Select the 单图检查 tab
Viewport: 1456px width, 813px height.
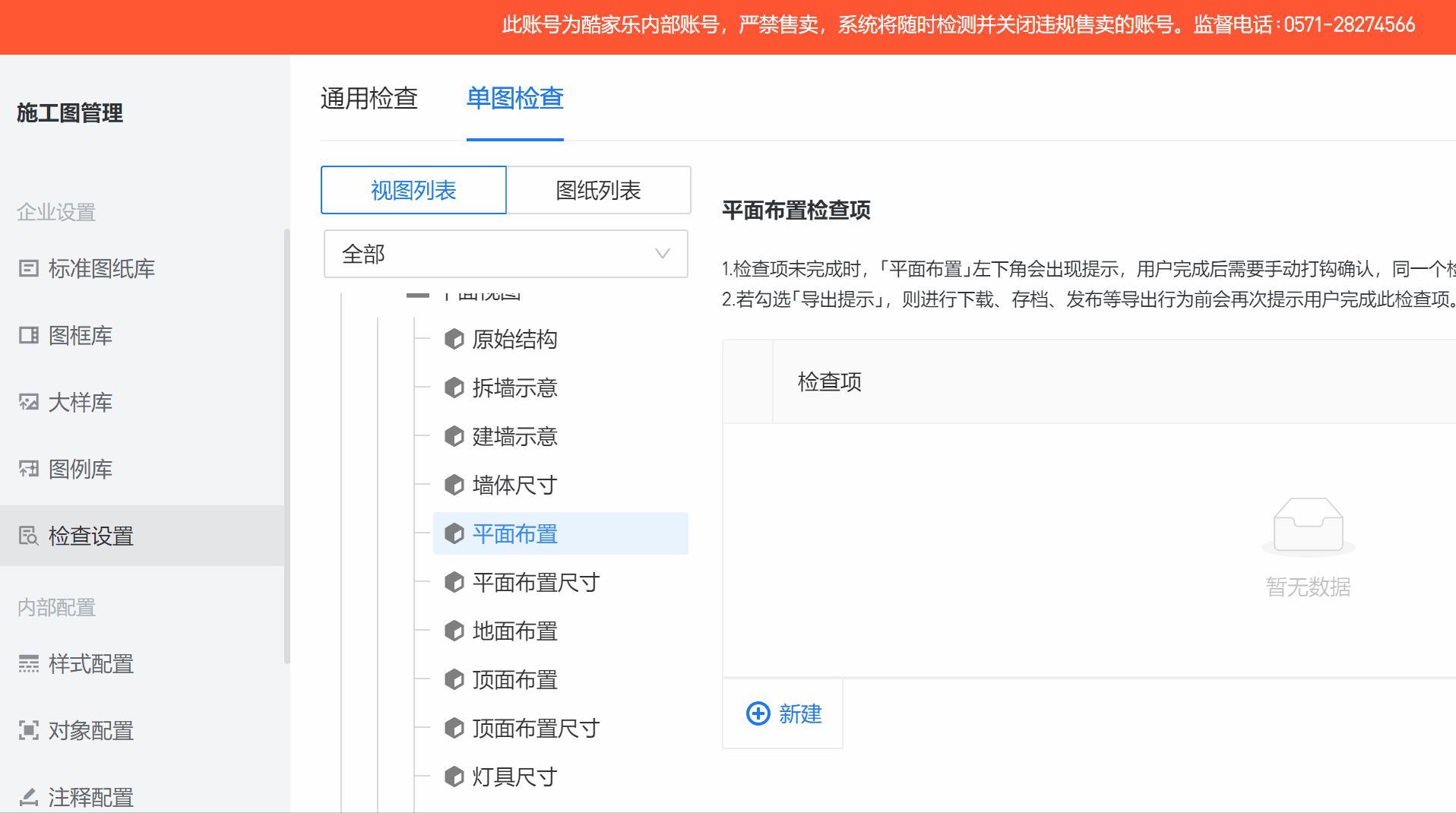[x=514, y=98]
